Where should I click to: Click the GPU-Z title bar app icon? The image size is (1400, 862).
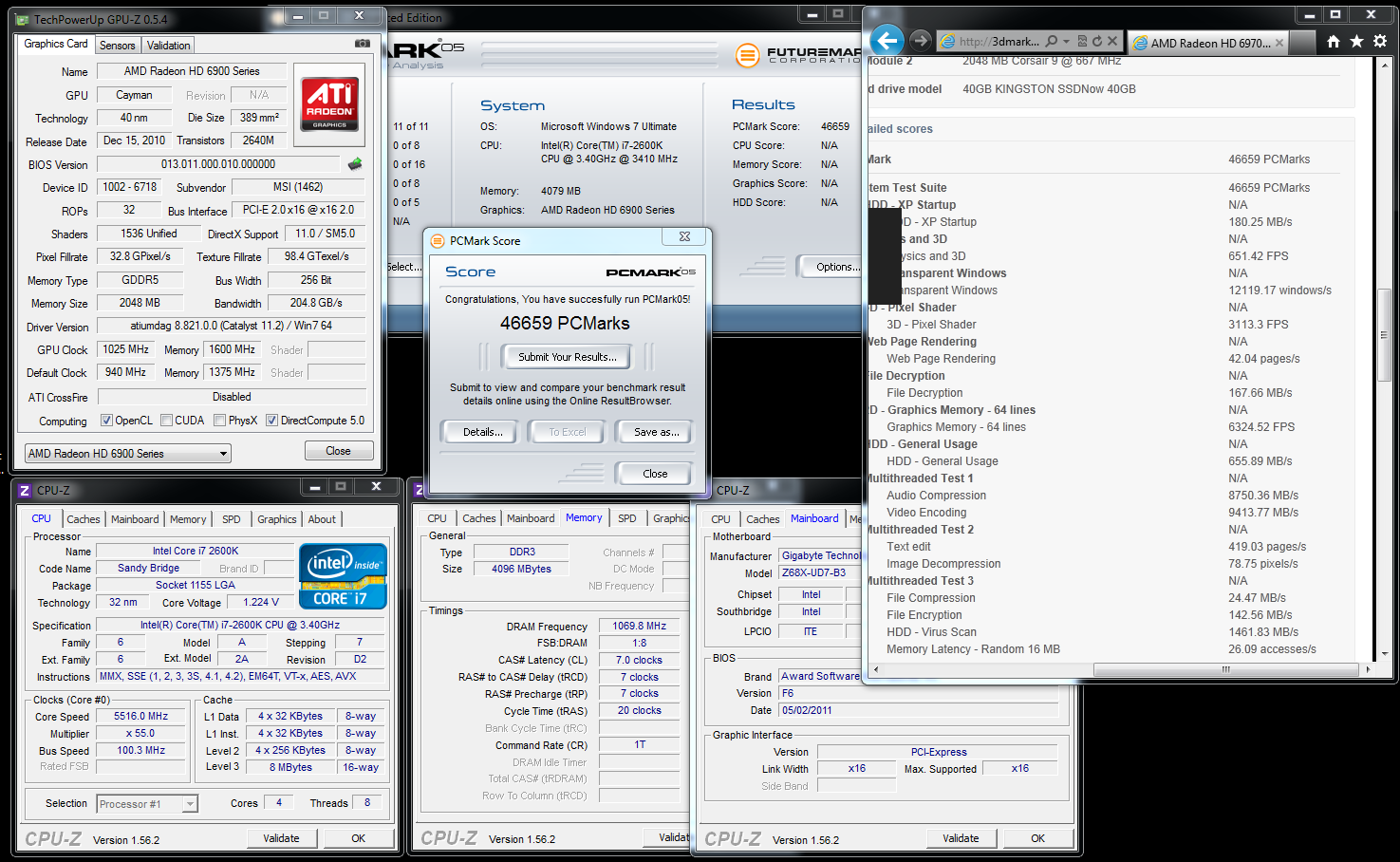click(x=23, y=19)
